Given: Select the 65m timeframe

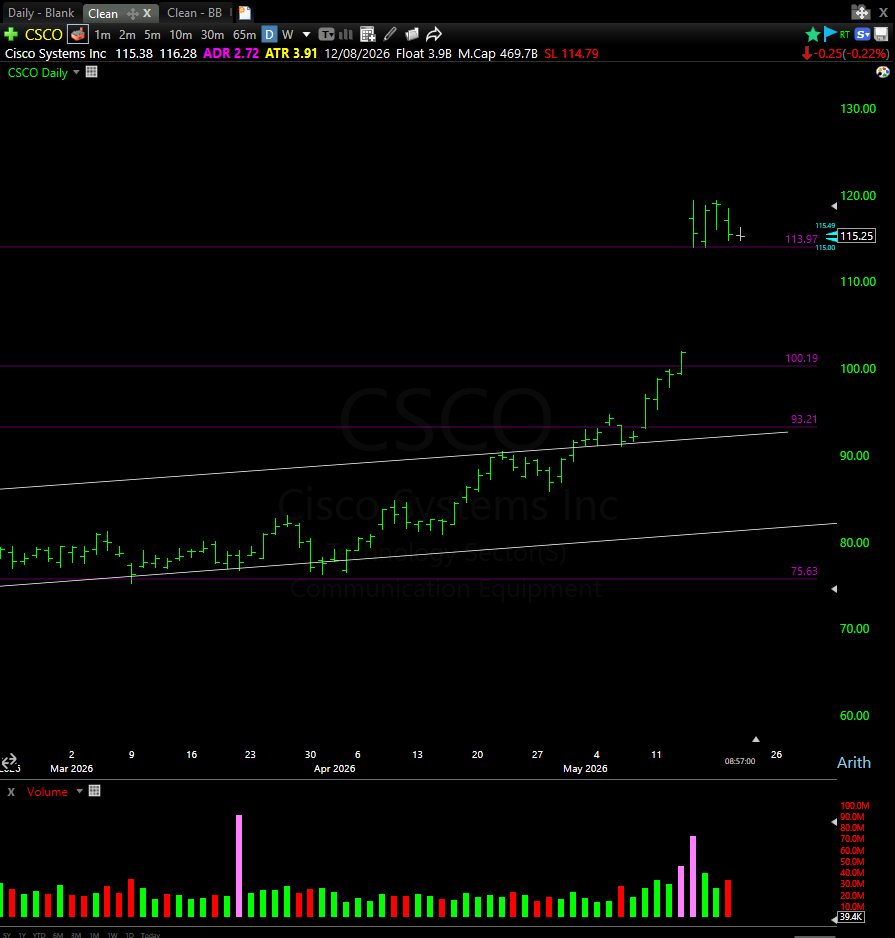Looking at the screenshot, I should 244,35.
